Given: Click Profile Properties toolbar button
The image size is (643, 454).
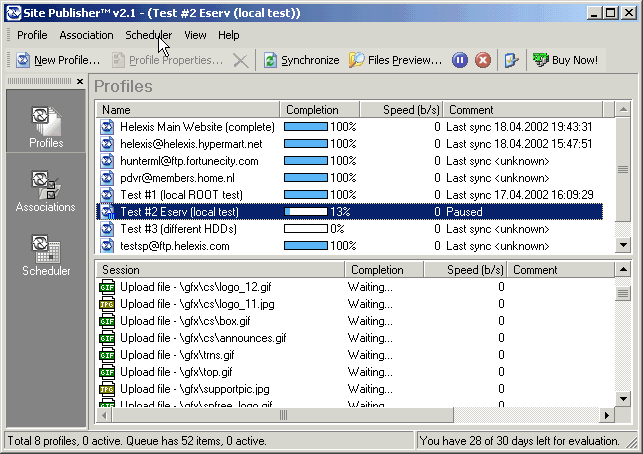Looking at the screenshot, I should click(x=168, y=60).
